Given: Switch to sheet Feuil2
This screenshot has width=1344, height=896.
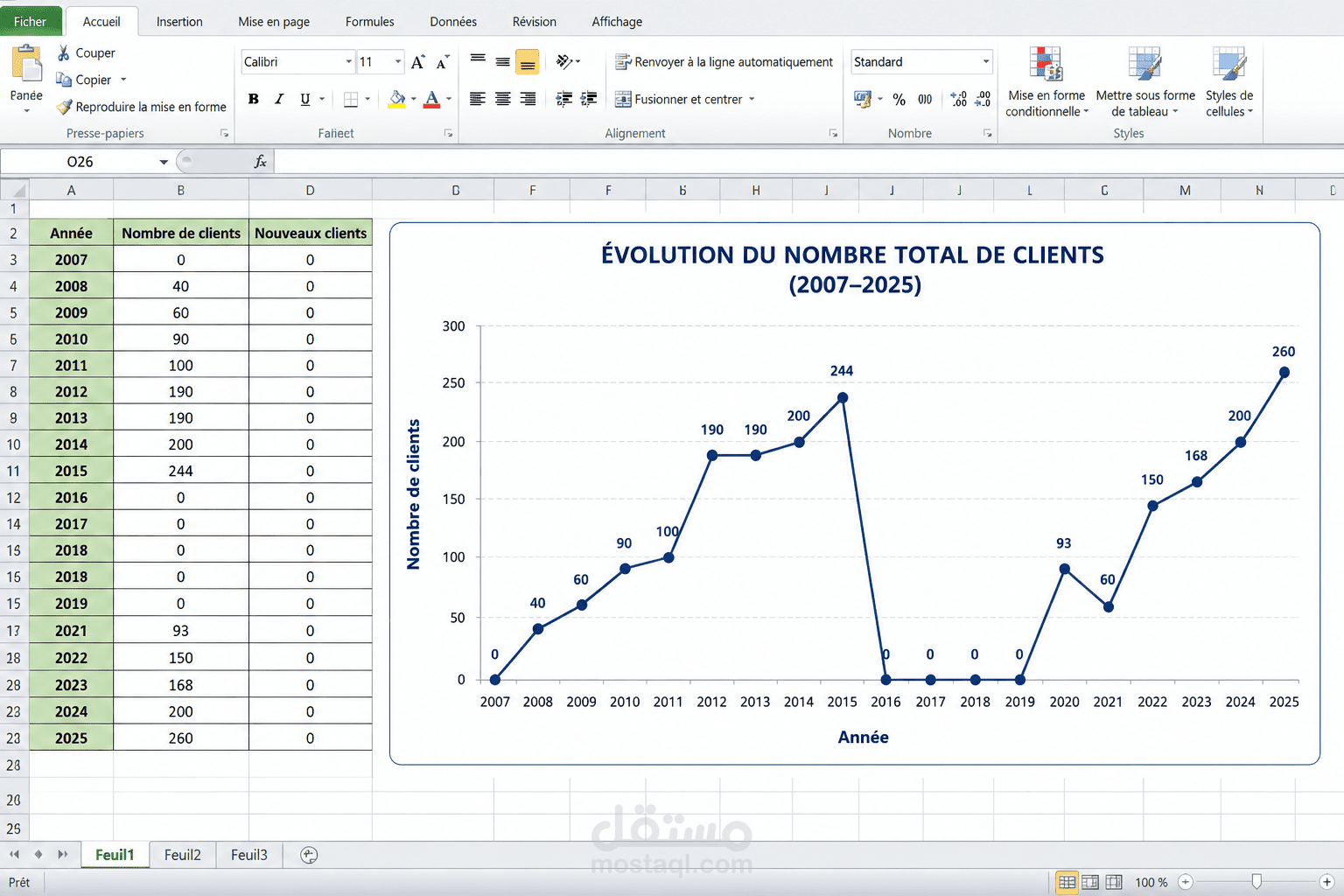Looking at the screenshot, I should tap(183, 855).
